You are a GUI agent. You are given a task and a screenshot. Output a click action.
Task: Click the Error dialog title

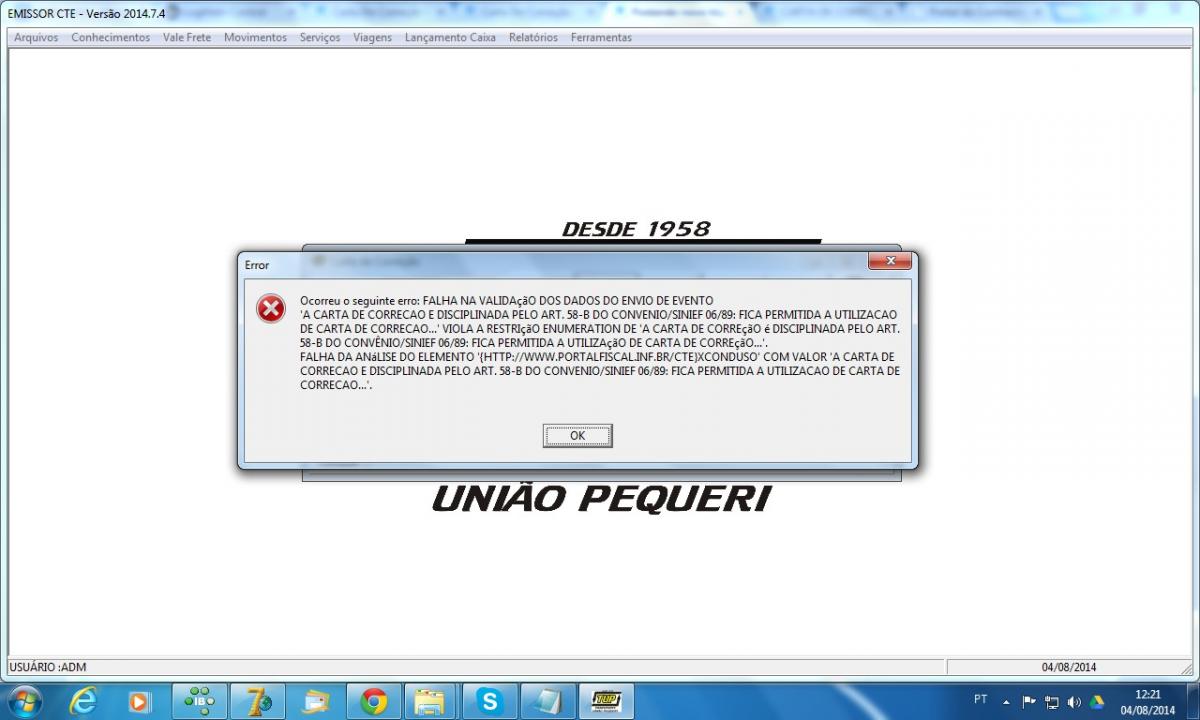click(x=257, y=265)
